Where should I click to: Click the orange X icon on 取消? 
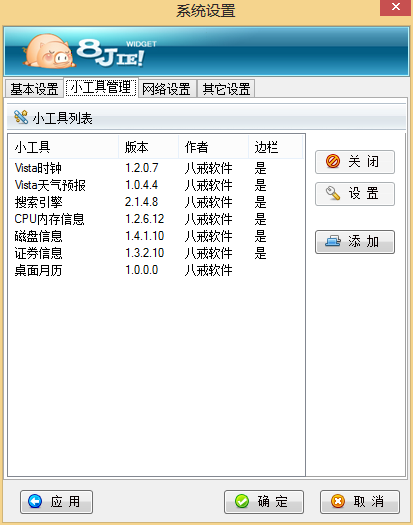[338, 501]
